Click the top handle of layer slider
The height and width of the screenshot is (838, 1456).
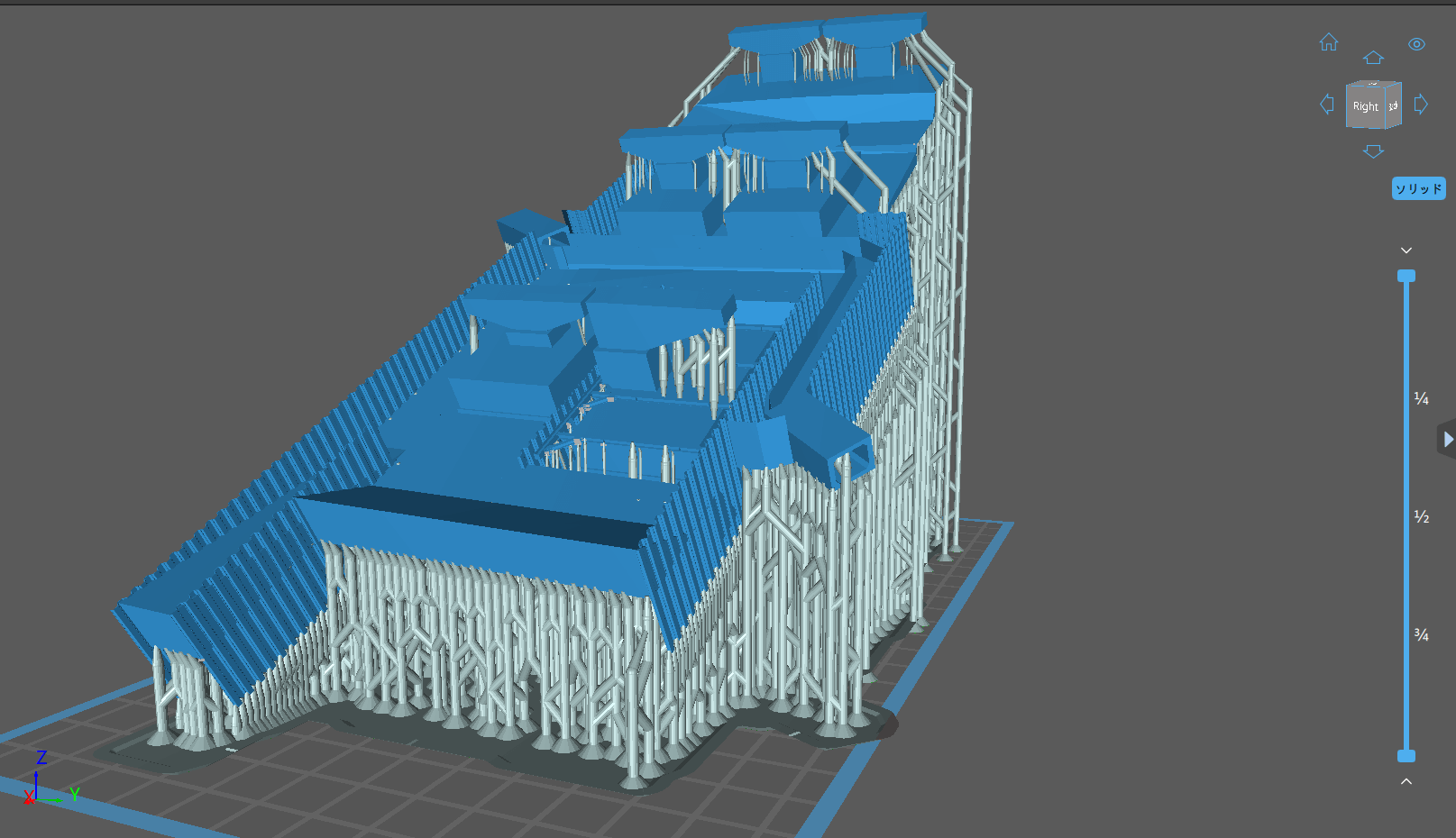1406,276
